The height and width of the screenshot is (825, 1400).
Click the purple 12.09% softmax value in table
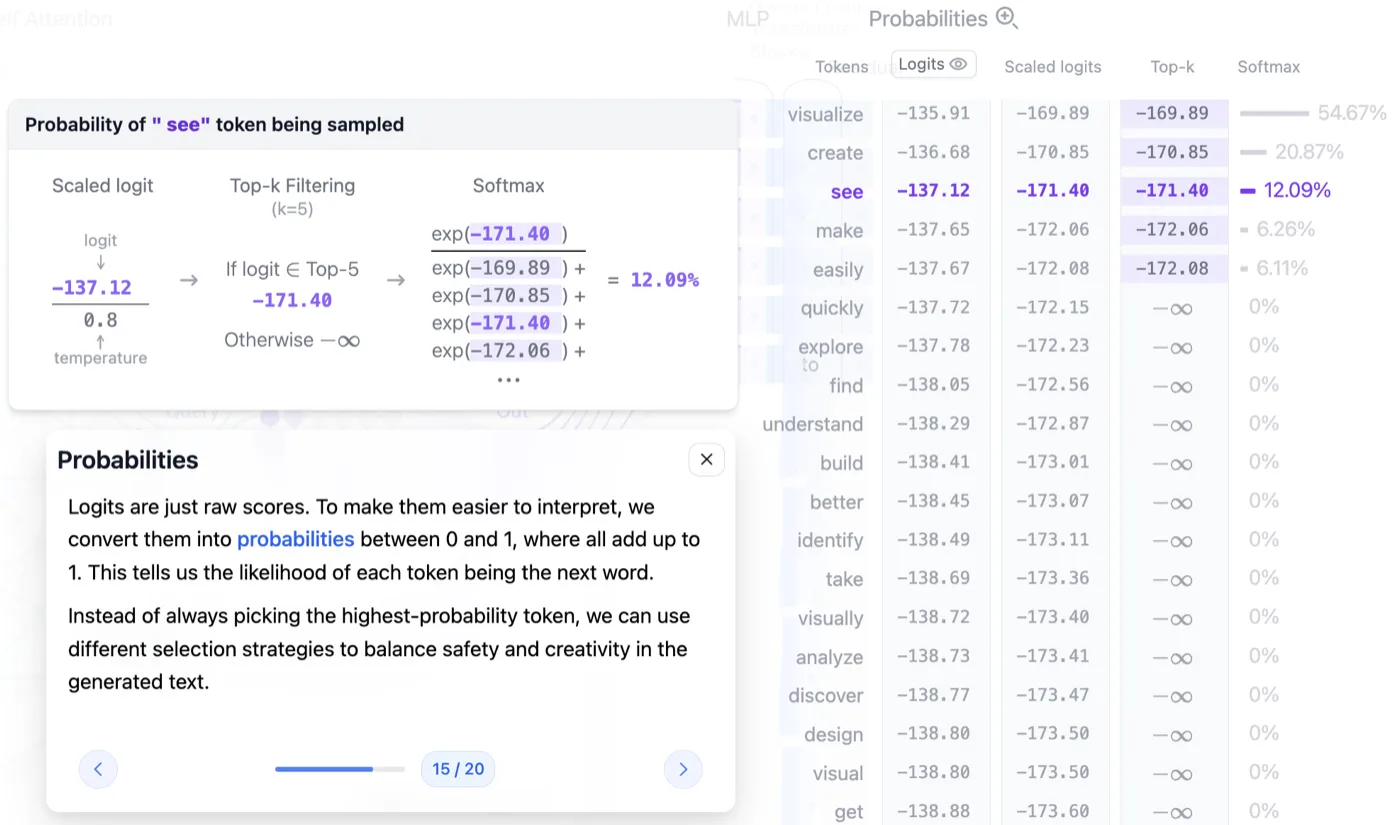pos(1297,190)
